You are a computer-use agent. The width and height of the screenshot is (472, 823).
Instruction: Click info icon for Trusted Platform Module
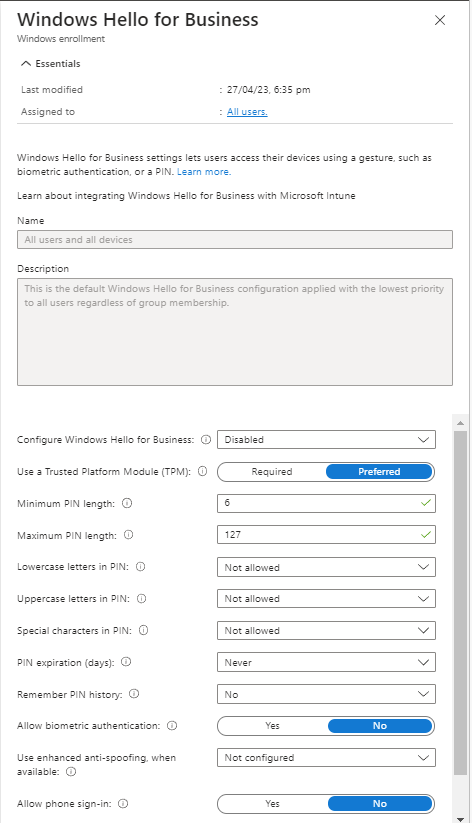(202, 471)
